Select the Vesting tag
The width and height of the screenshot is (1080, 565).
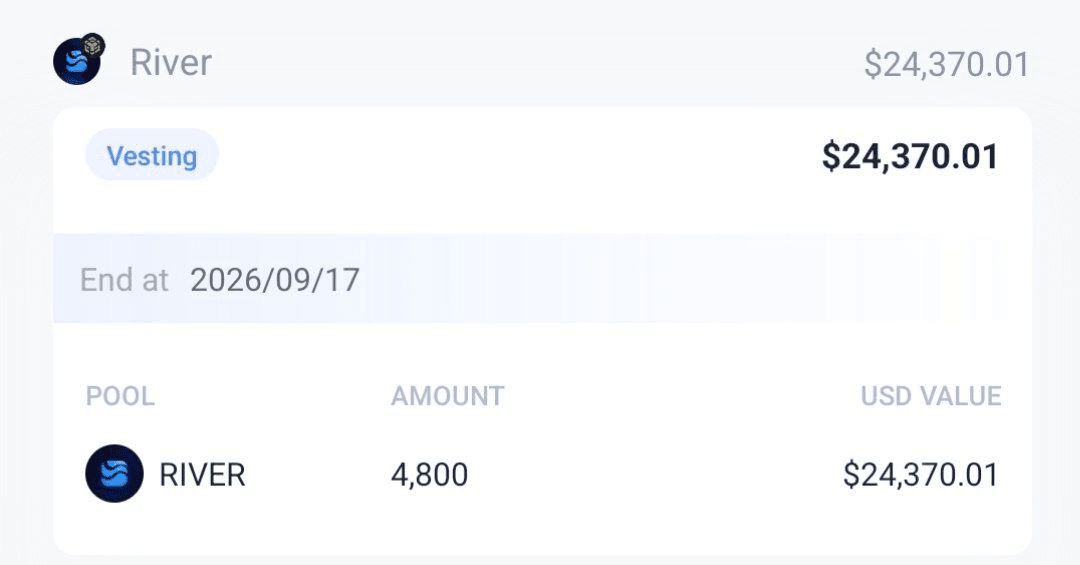pos(152,156)
